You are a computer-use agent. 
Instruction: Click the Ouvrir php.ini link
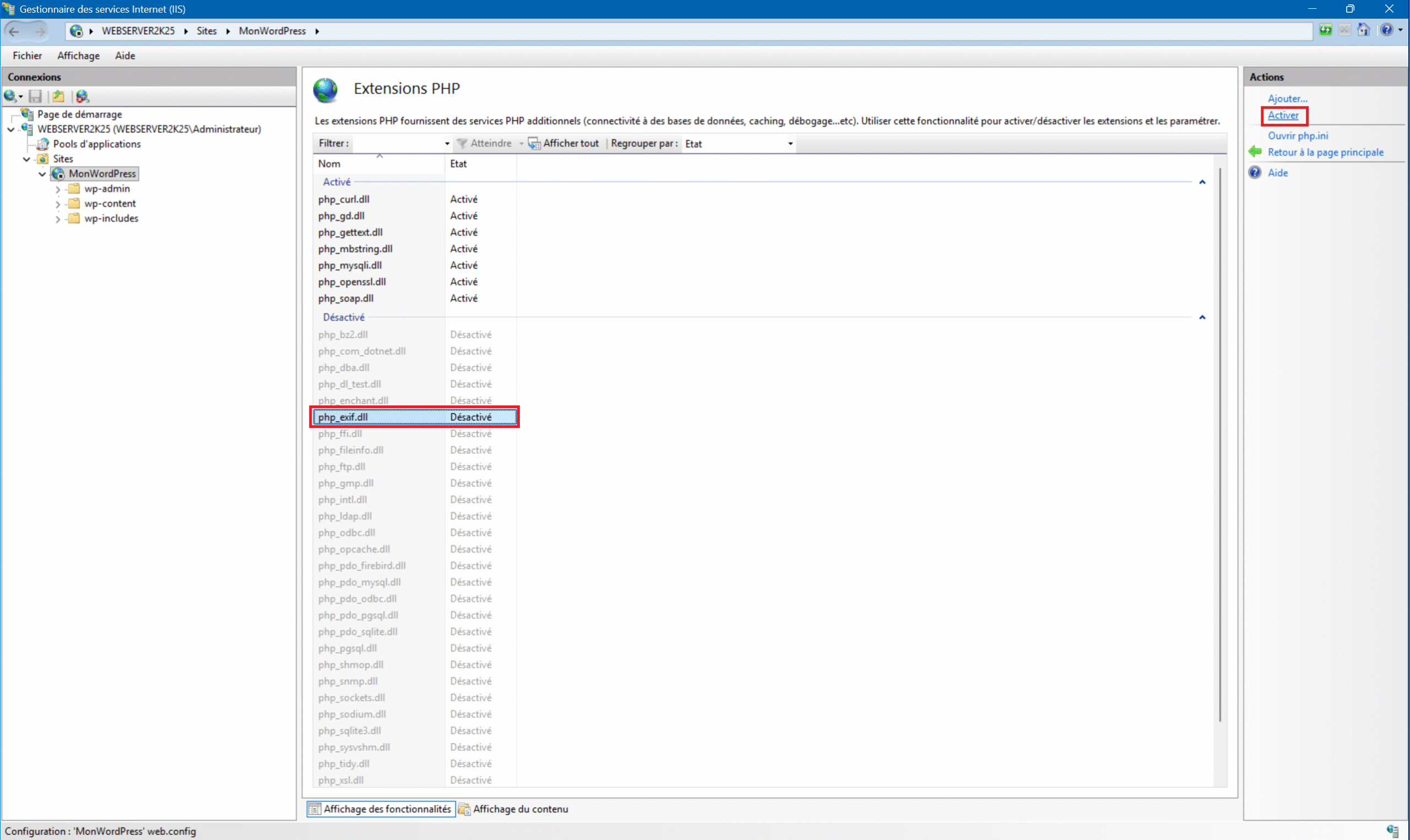click(1298, 136)
